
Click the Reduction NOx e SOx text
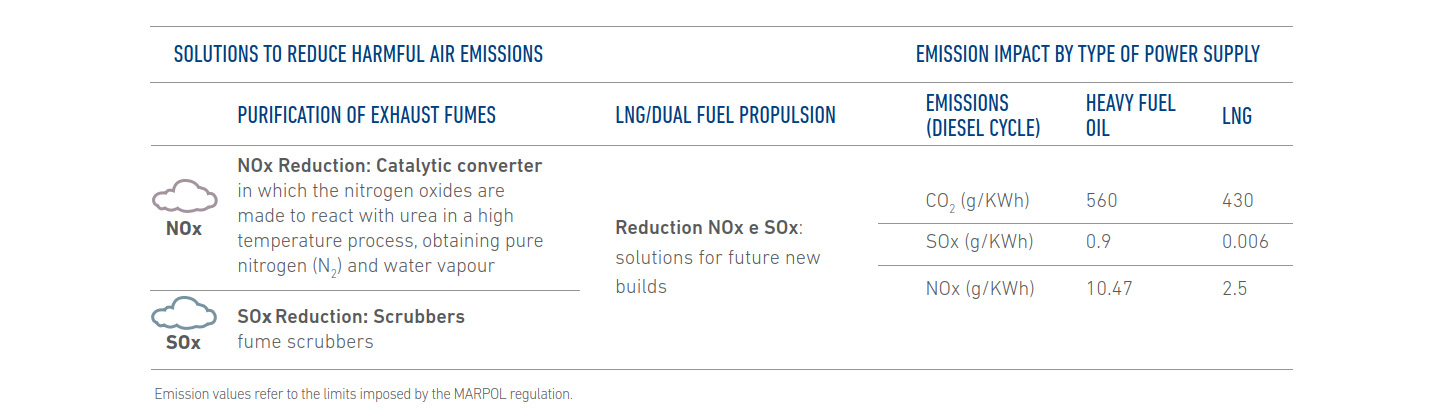click(x=708, y=228)
